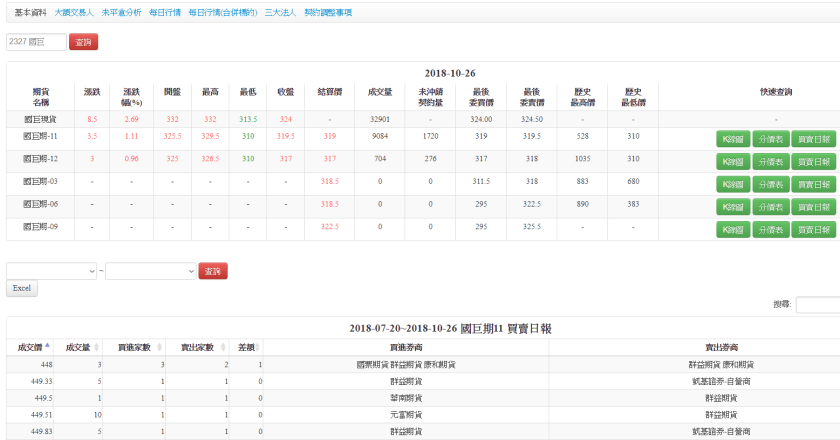Screen dimensions: 840x440
Task: Click the 查詢 button beside date range dropdowns
Action: click(x=213, y=271)
